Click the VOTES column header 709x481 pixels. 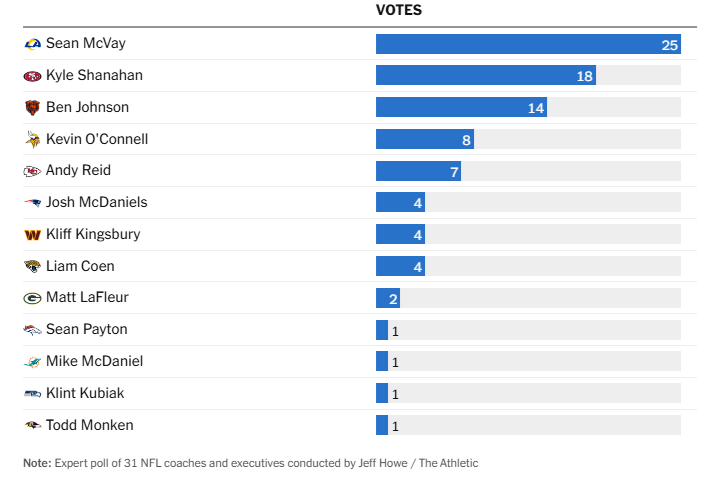coord(398,10)
